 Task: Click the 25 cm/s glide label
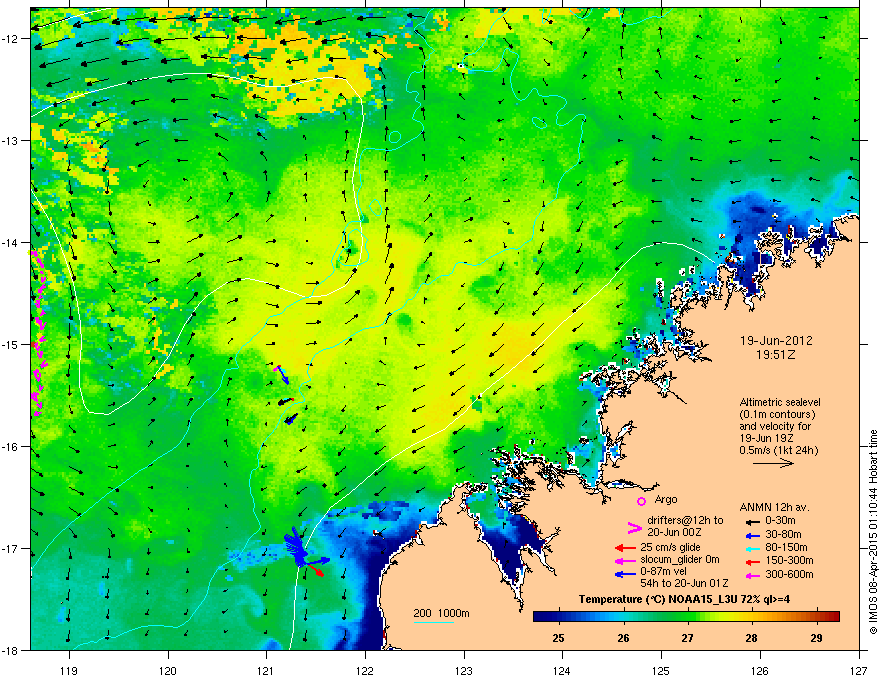(671, 547)
